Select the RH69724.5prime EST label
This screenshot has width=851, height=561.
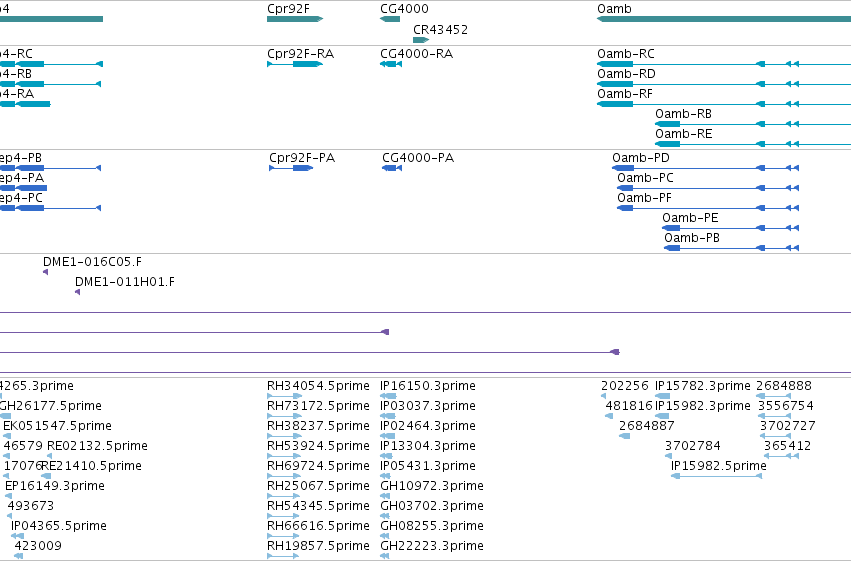pos(318,466)
